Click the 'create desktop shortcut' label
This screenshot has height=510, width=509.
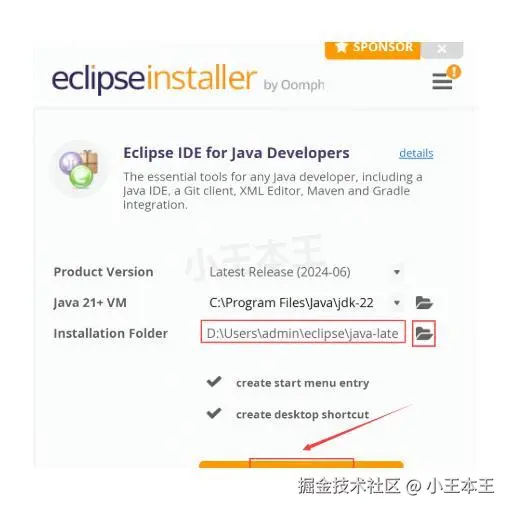tap(302, 414)
